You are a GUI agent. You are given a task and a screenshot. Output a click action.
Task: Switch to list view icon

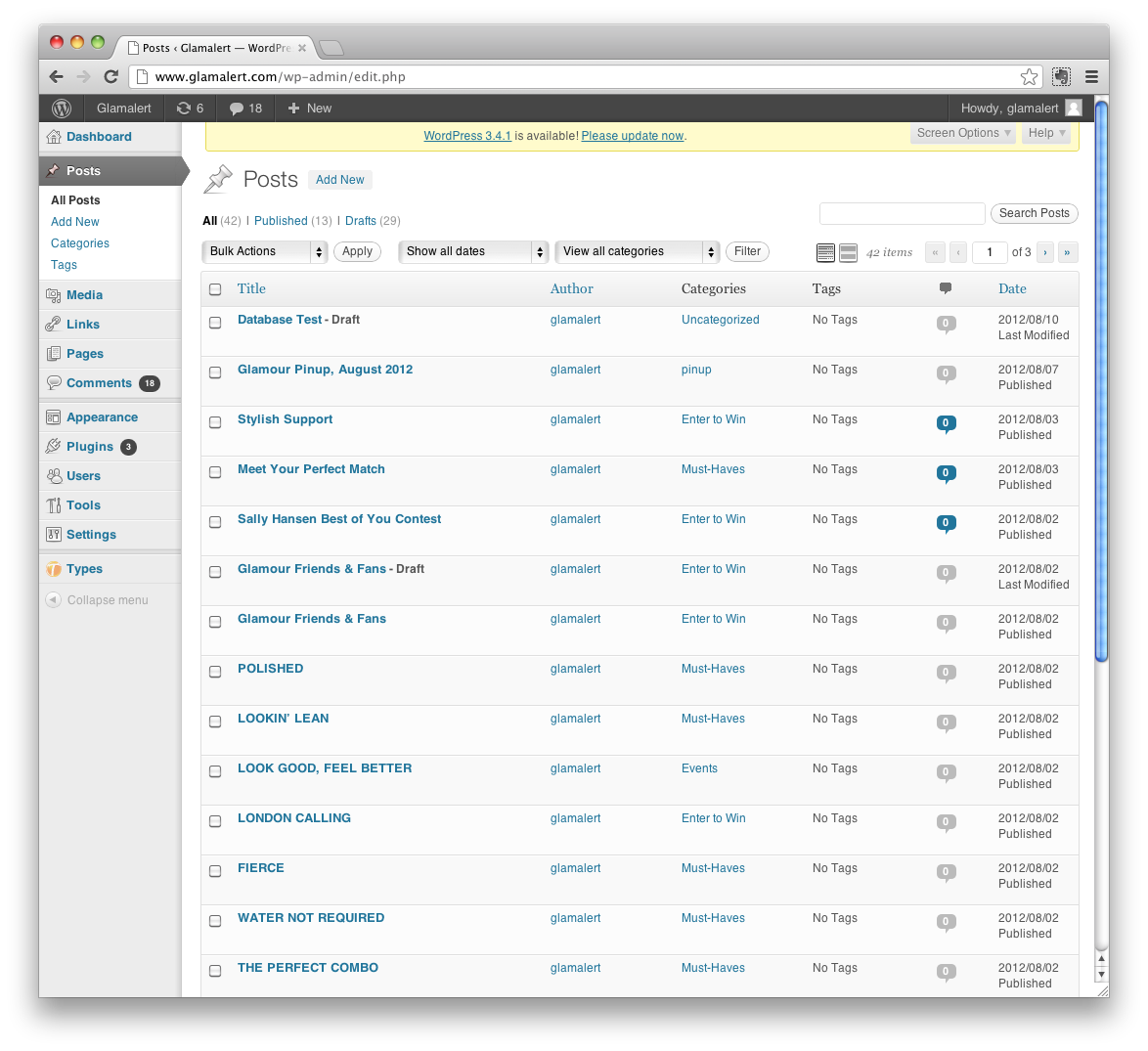(x=825, y=252)
